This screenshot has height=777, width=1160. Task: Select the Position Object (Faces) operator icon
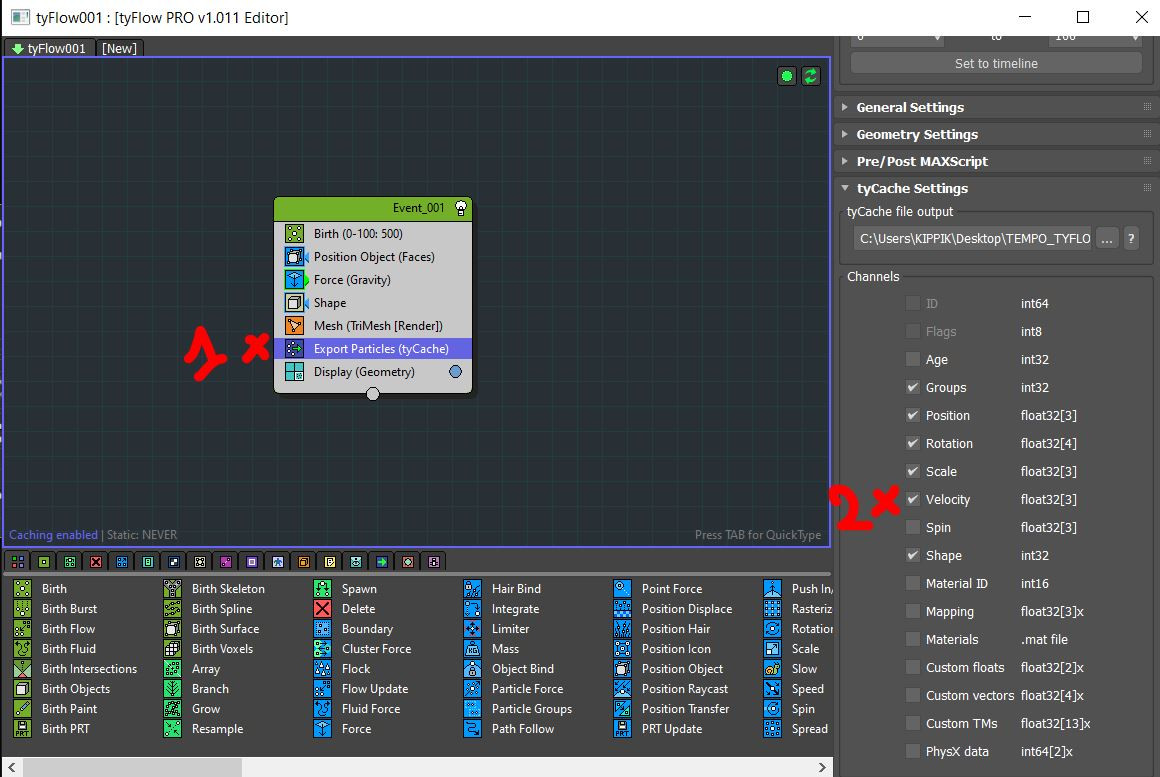tap(294, 257)
